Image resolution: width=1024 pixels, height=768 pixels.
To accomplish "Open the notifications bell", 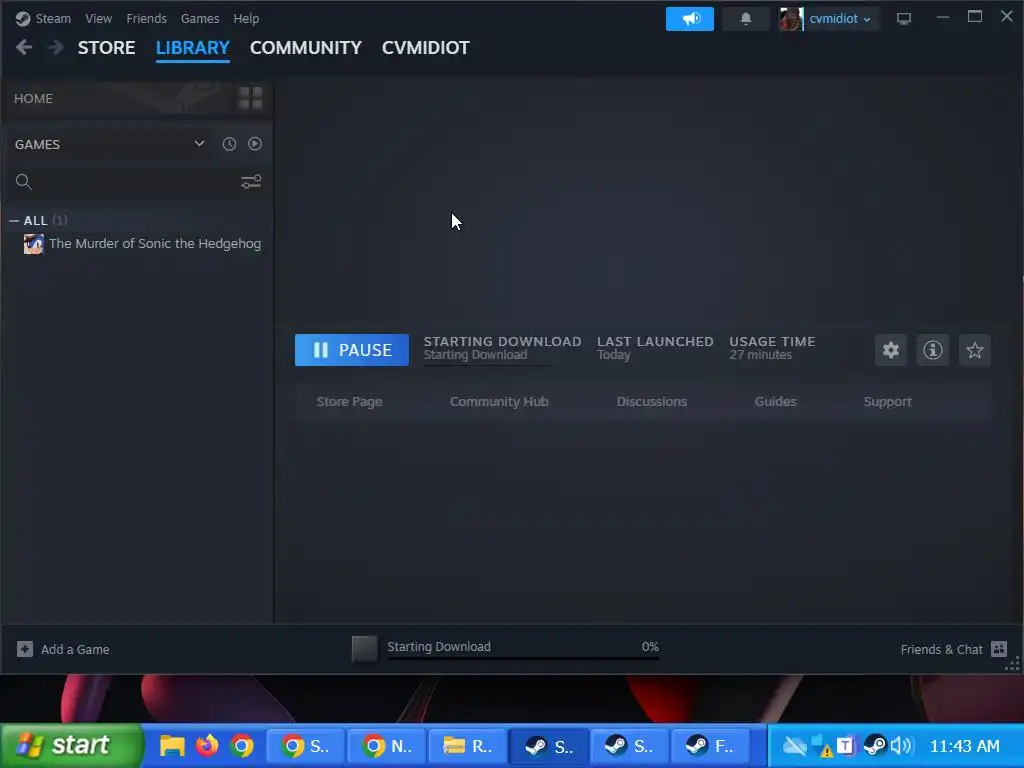I will pos(746,19).
